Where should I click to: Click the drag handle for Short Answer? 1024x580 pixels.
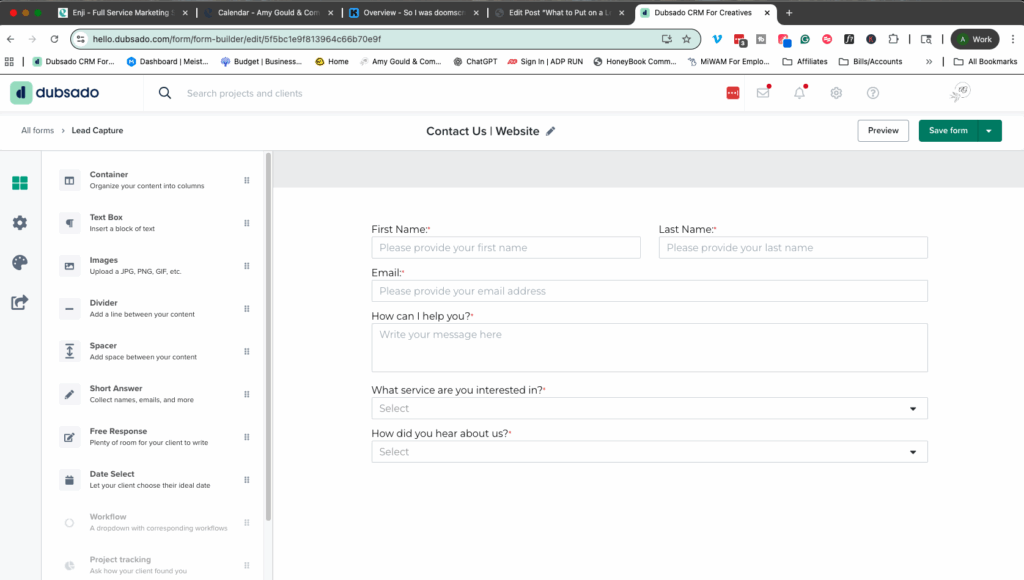pos(247,394)
